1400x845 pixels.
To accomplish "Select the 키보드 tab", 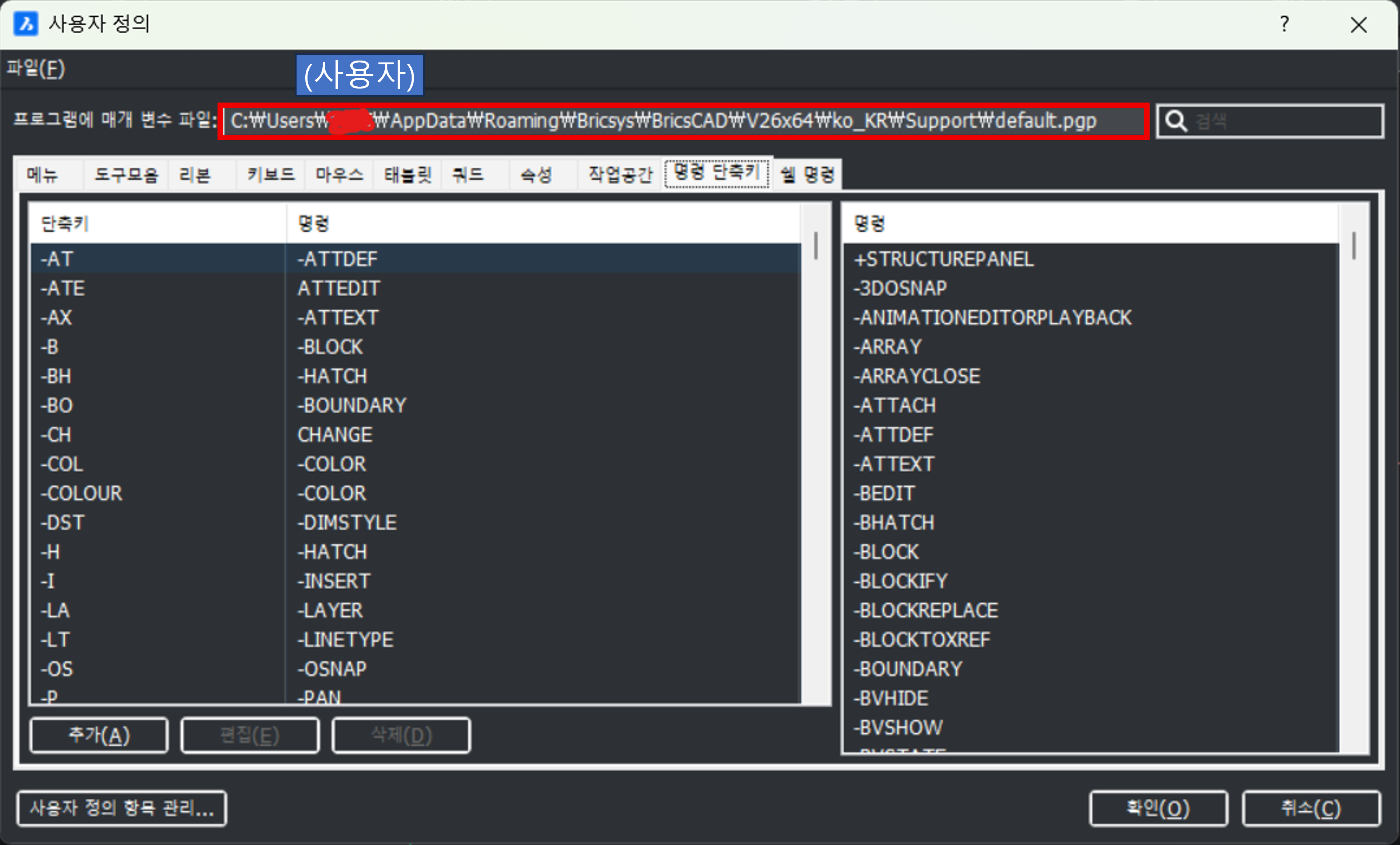I will tap(271, 174).
